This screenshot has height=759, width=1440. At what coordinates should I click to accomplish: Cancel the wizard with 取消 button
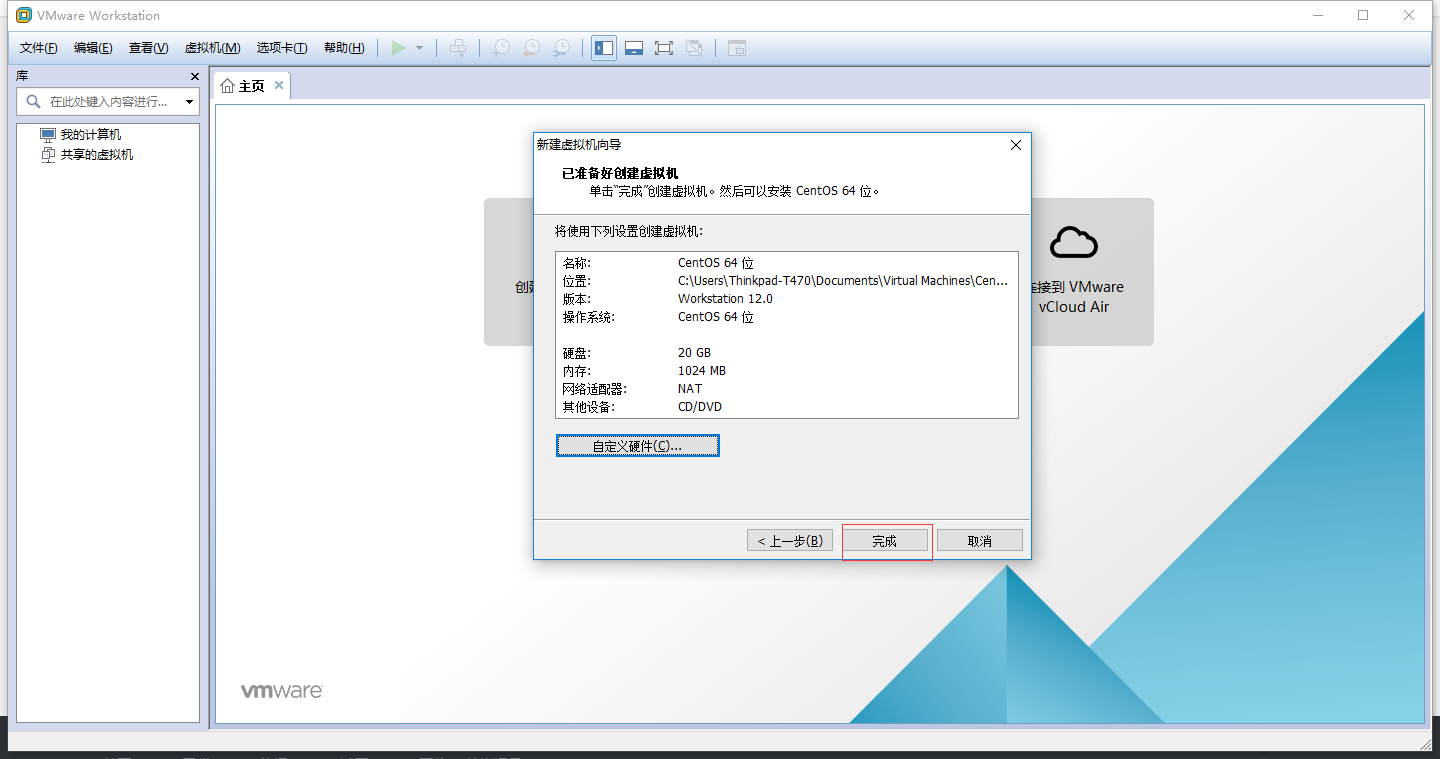980,540
